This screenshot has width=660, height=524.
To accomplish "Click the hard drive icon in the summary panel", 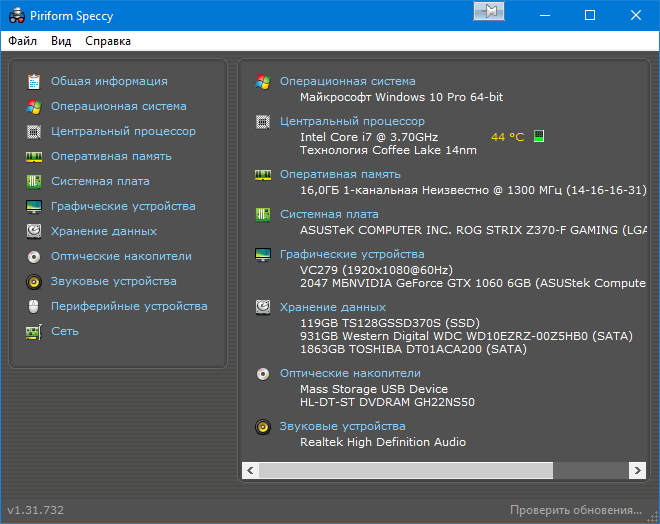I will pyautogui.click(x=263, y=307).
